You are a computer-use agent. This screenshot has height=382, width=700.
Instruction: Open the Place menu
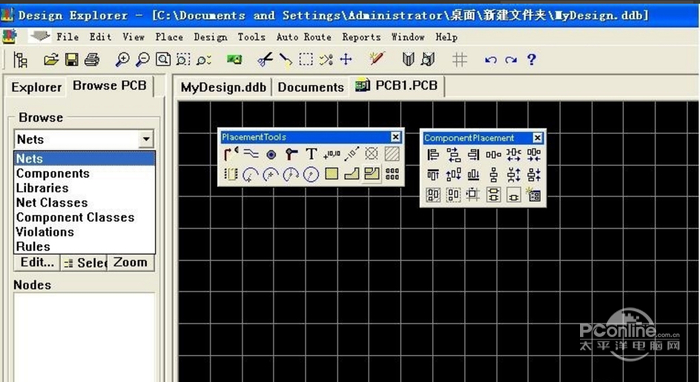pos(169,37)
